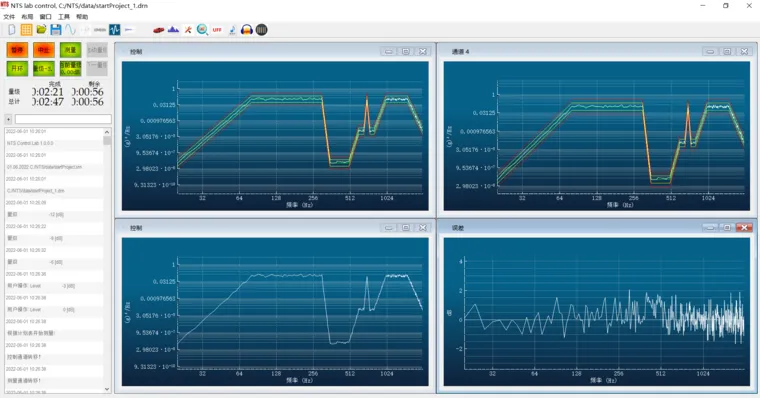The width and height of the screenshot is (760, 398).
Task: Click the thin horizontal line toolbar icon
Action: pos(129,30)
